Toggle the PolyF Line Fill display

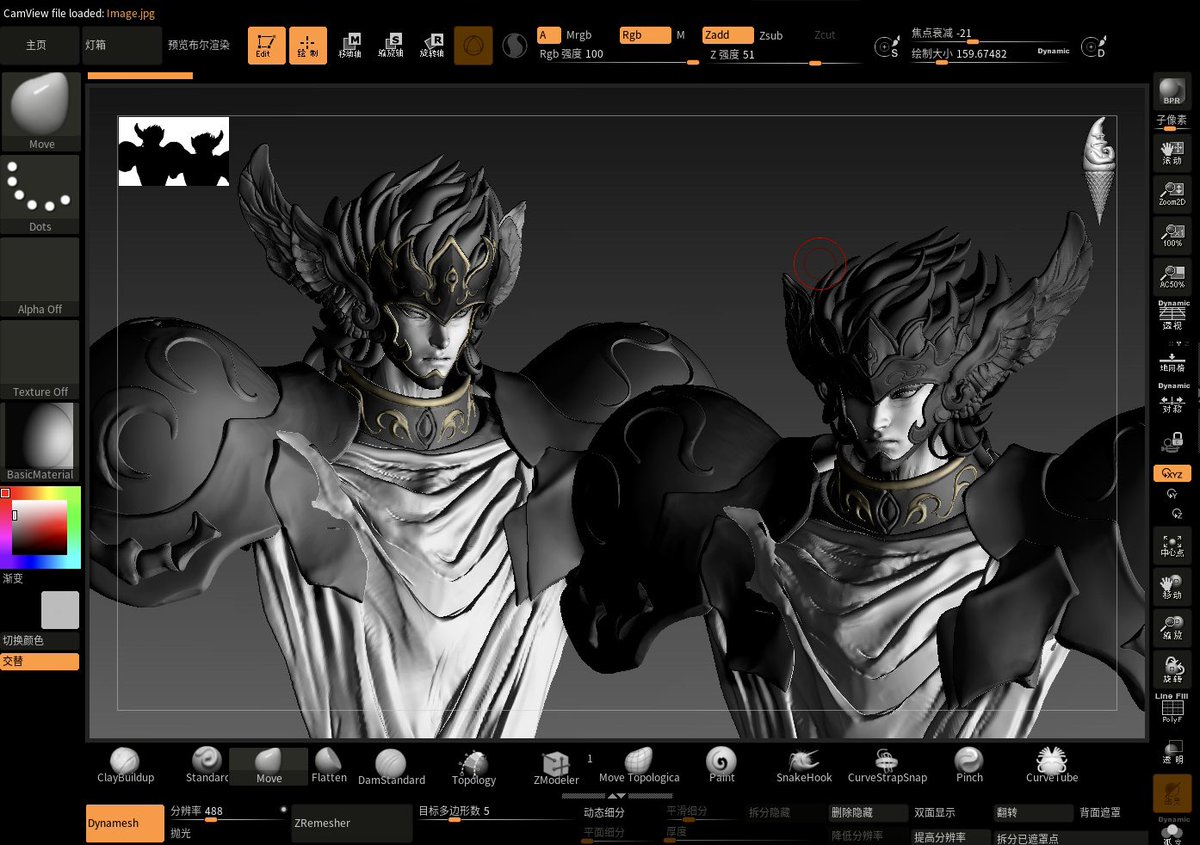coord(1171,708)
